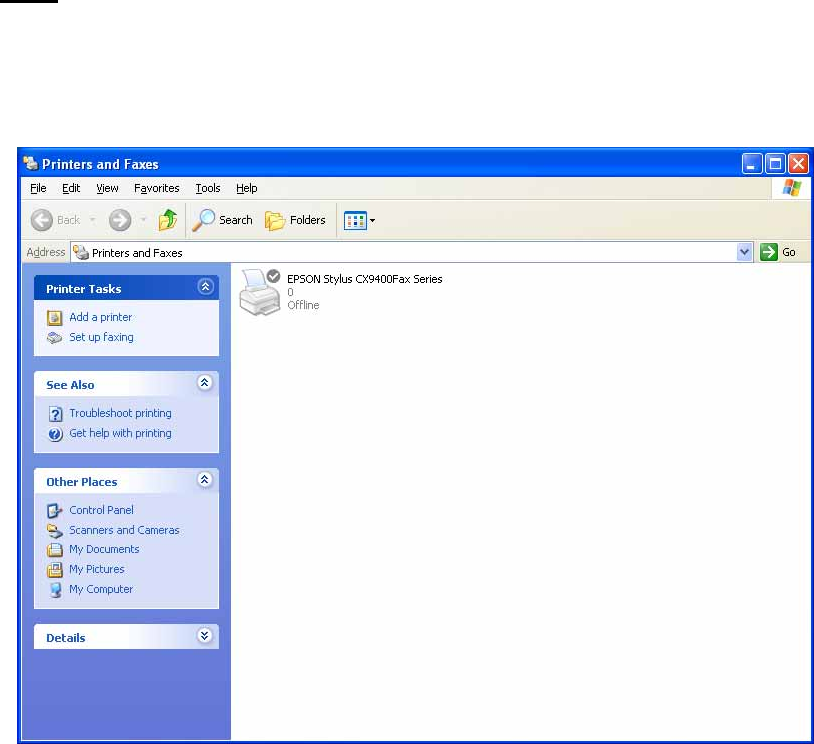
Task: Click the Address bar printers icon
Action: pyautogui.click(x=80, y=252)
